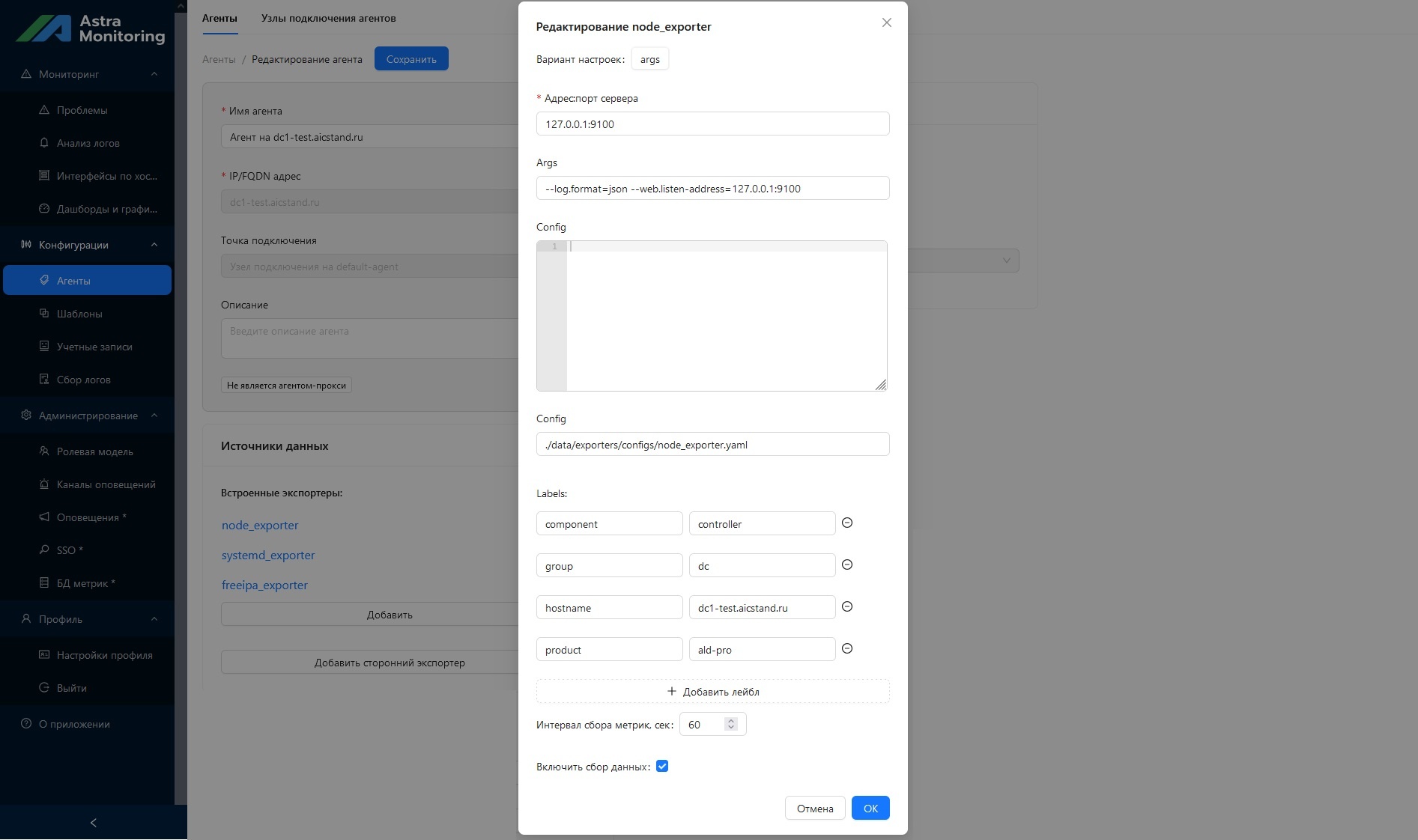Screen dimensions: 1418x840
Task: Remove the group label row
Action: (847, 565)
